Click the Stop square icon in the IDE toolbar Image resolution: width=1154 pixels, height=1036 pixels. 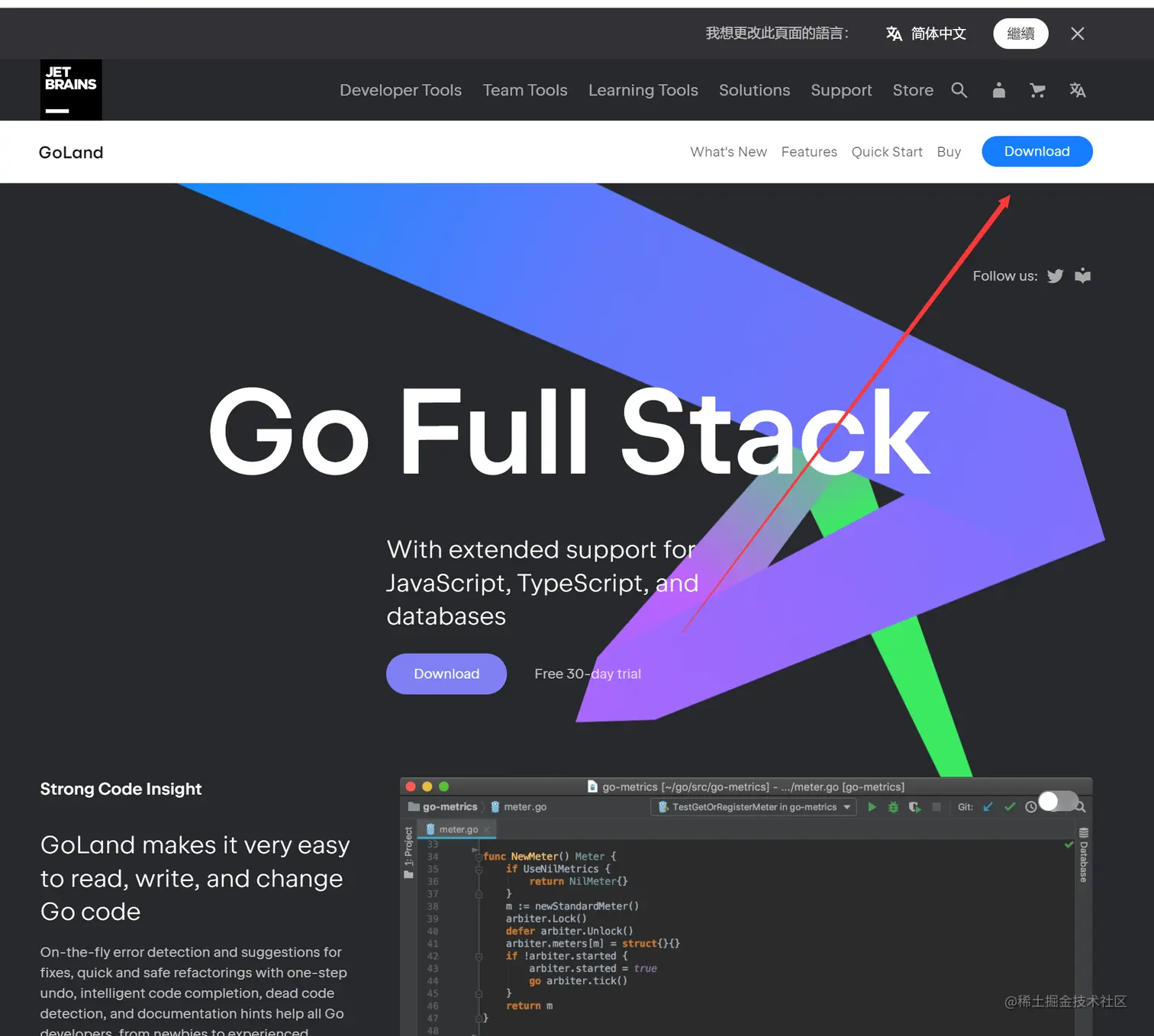[936, 807]
